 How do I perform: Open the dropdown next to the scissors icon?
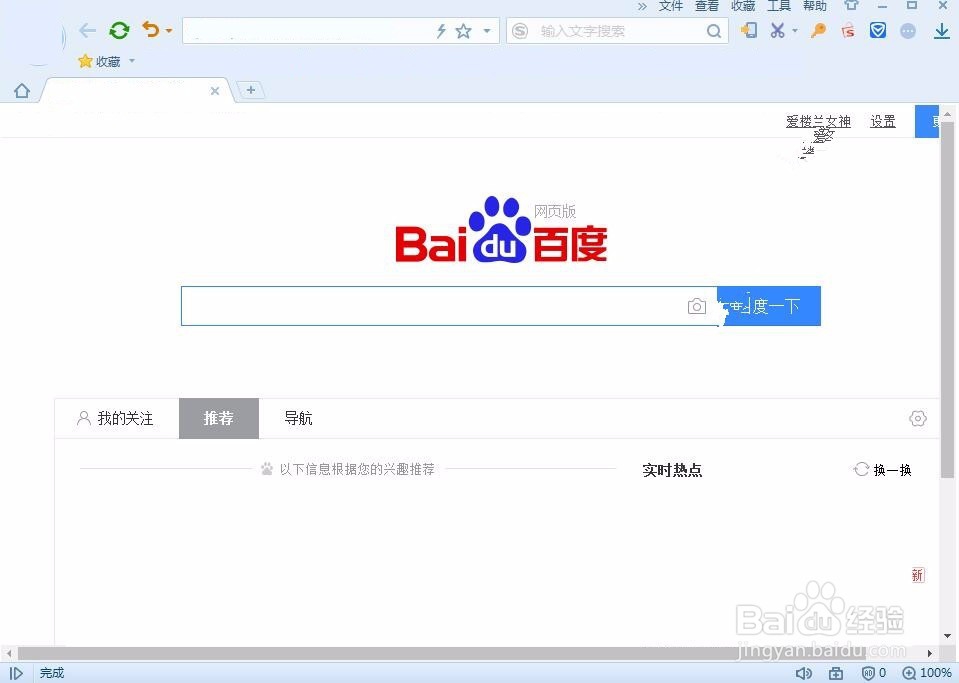pos(793,30)
